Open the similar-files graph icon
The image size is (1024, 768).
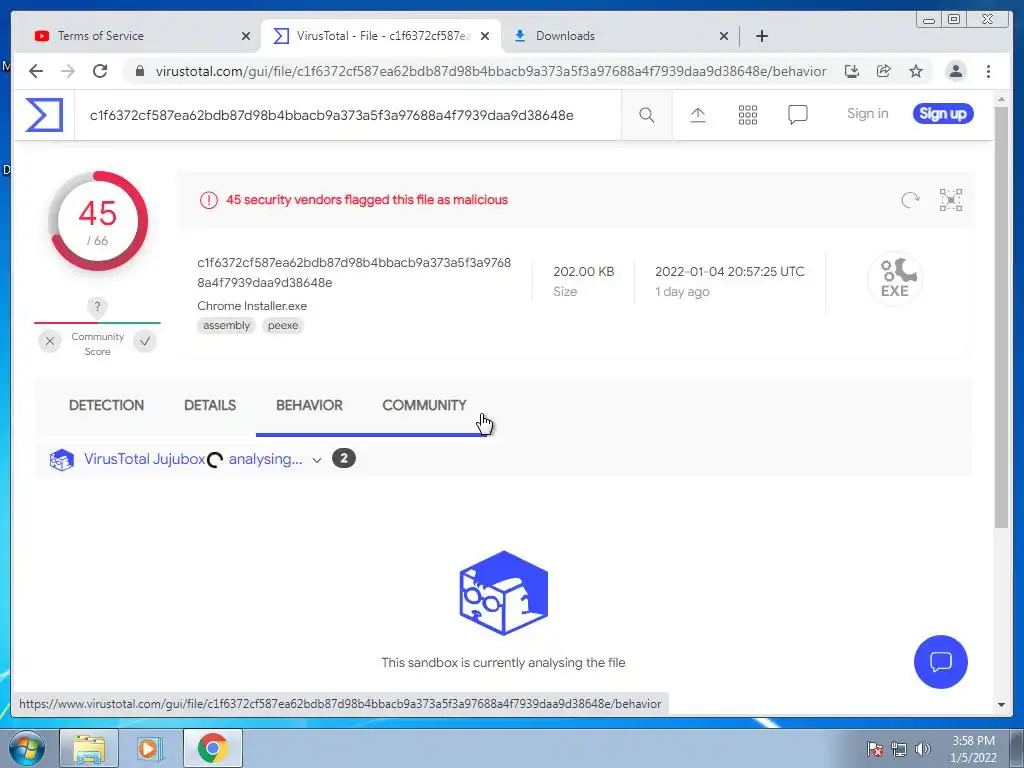(x=951, y=200)
